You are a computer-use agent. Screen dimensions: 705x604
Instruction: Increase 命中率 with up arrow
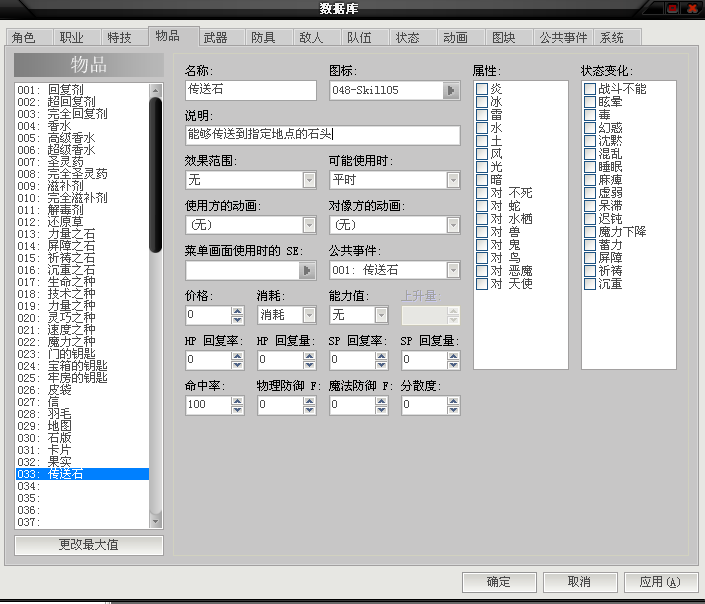click(x=237, y=401)
